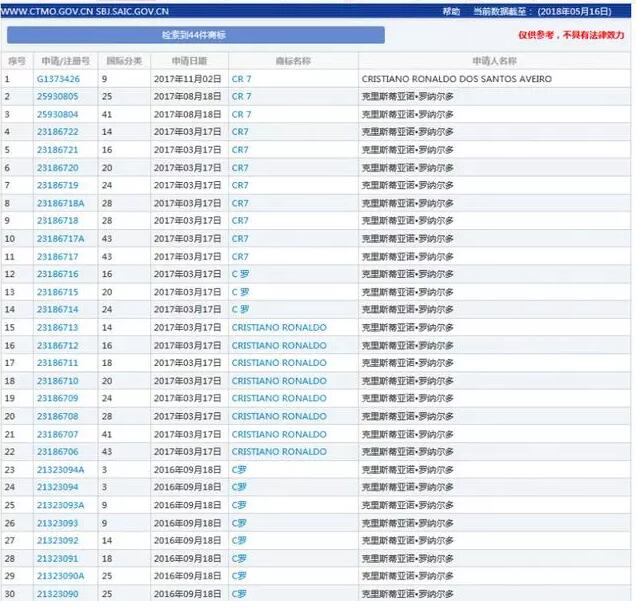
Task: Open registration number 23186710
Action: click(x=57, y=381)
